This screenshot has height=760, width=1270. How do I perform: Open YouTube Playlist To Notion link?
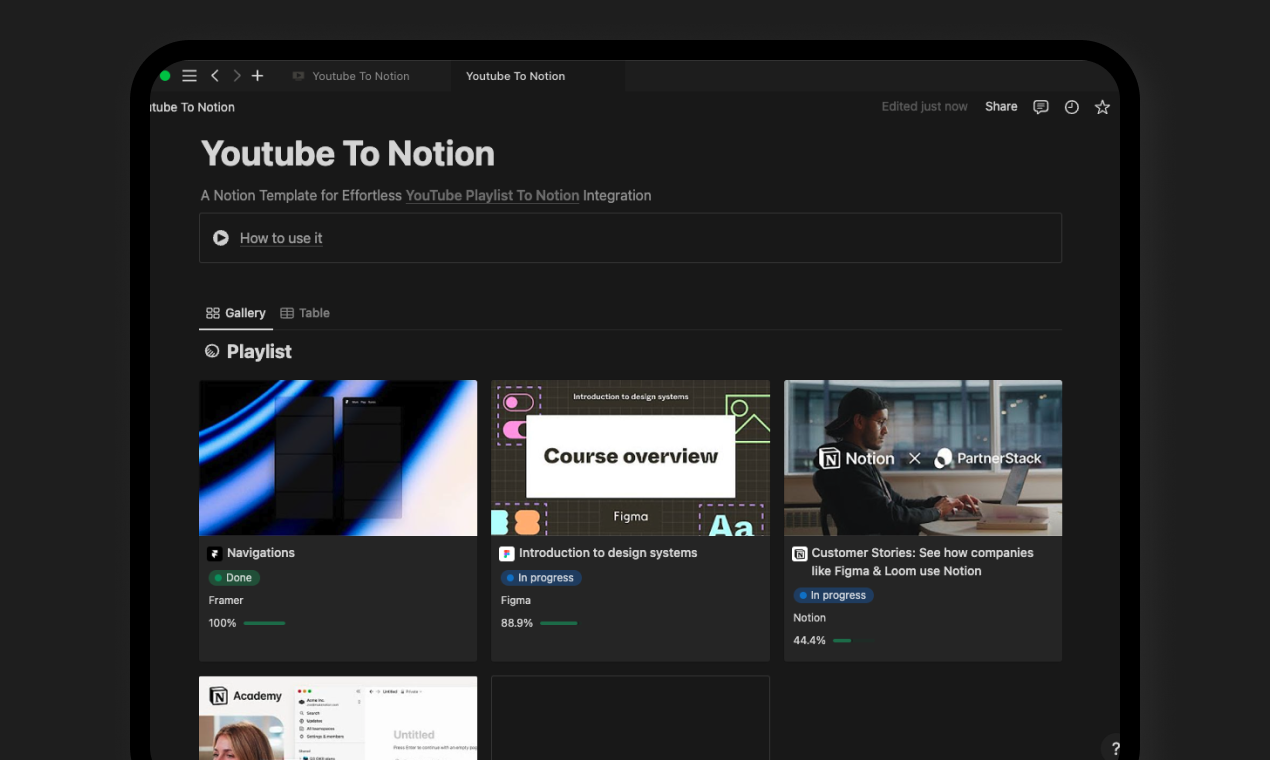click(x=492, y=196)
